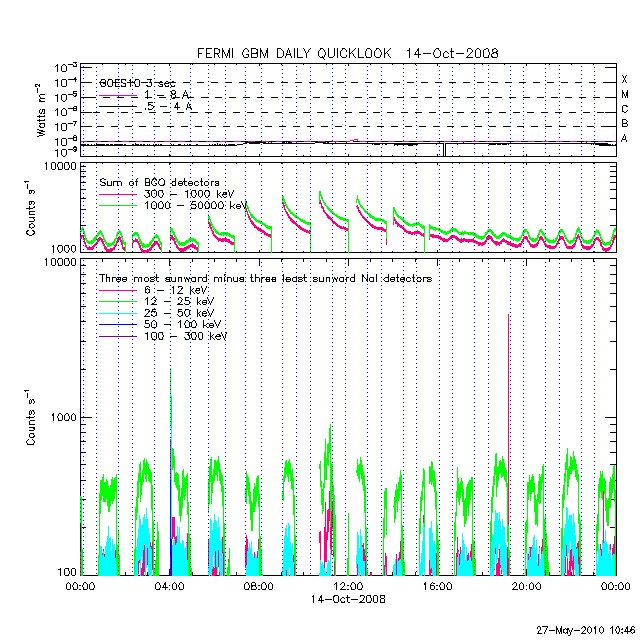
Task: Click the '100' tick label of the NaI panel
Action: click(67, 571)
